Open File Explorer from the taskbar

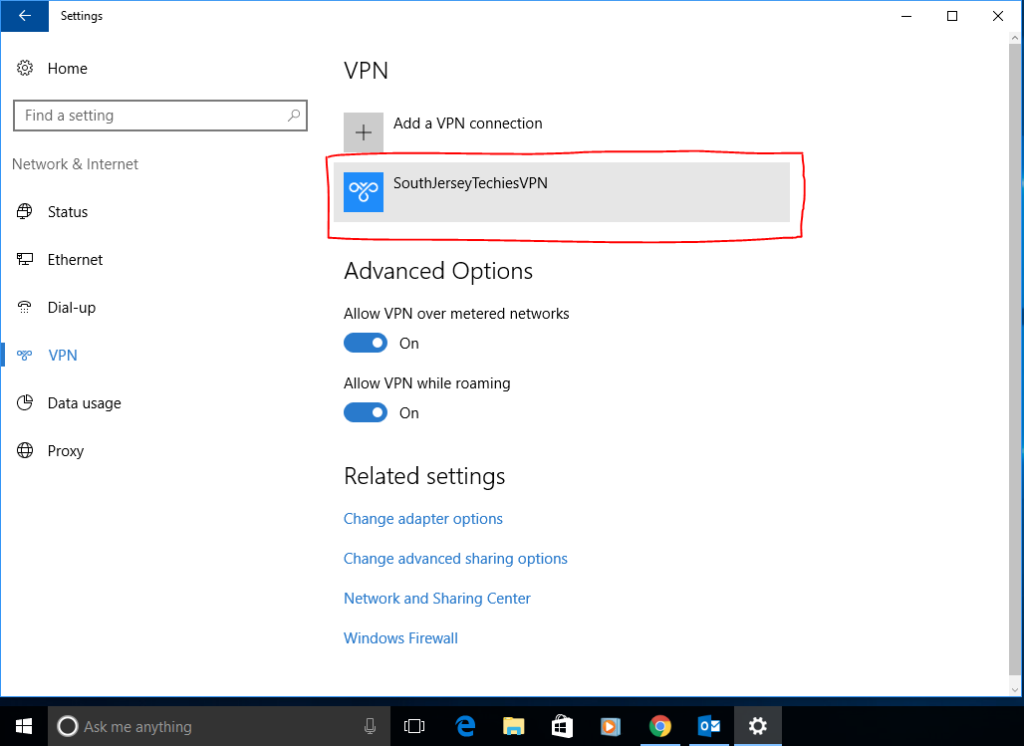tap(513, 726)
